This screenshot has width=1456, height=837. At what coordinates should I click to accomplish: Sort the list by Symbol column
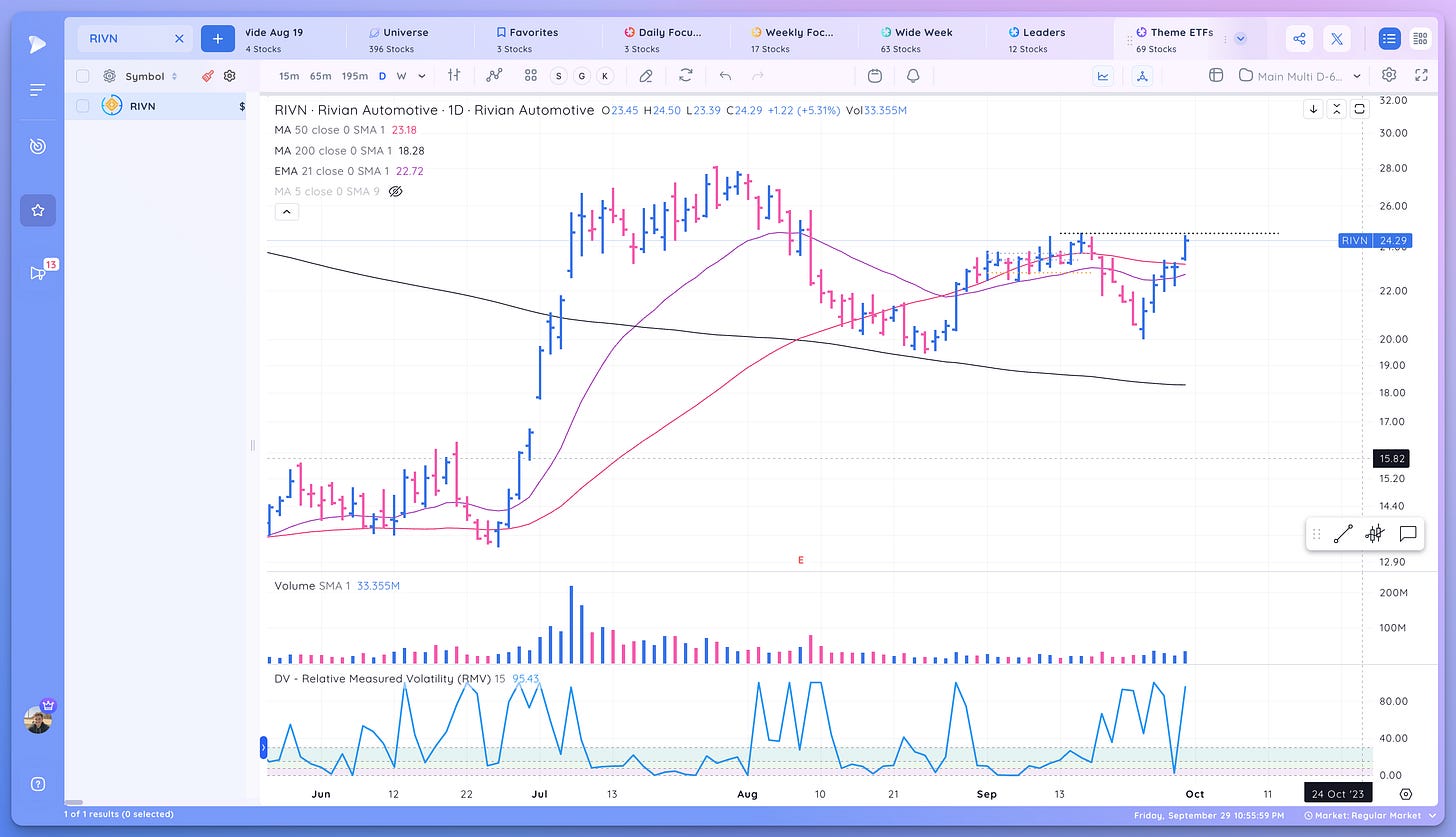pos(151,76)
